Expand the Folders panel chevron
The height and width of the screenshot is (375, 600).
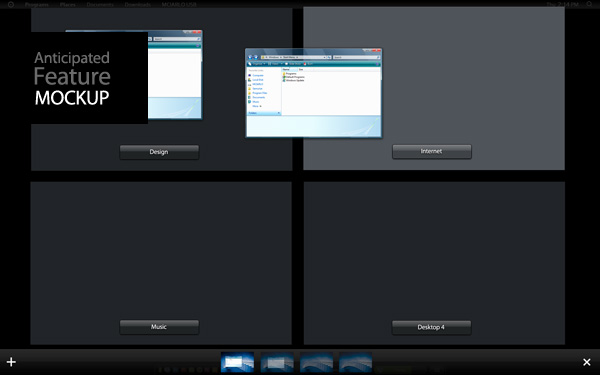[279, 113]
